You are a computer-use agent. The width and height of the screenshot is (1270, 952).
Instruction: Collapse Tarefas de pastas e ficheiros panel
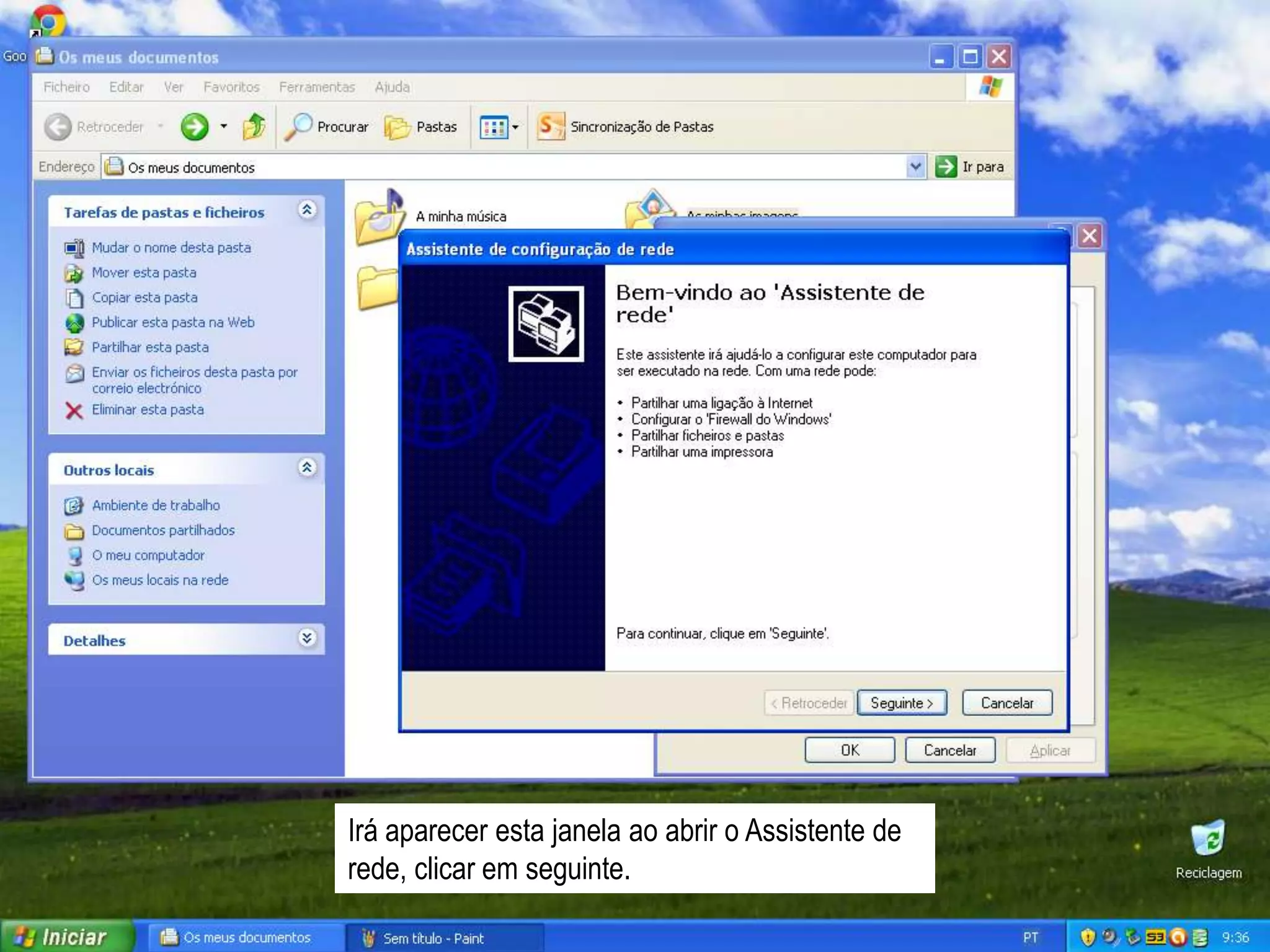click(307, 211)
